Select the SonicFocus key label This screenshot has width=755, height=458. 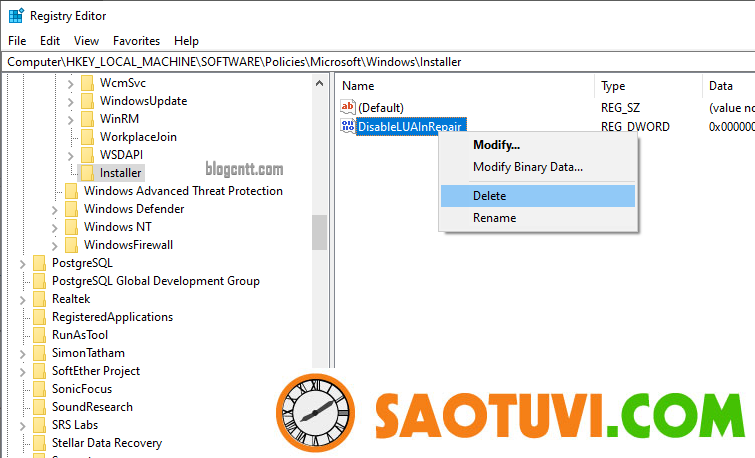[82, 389]
